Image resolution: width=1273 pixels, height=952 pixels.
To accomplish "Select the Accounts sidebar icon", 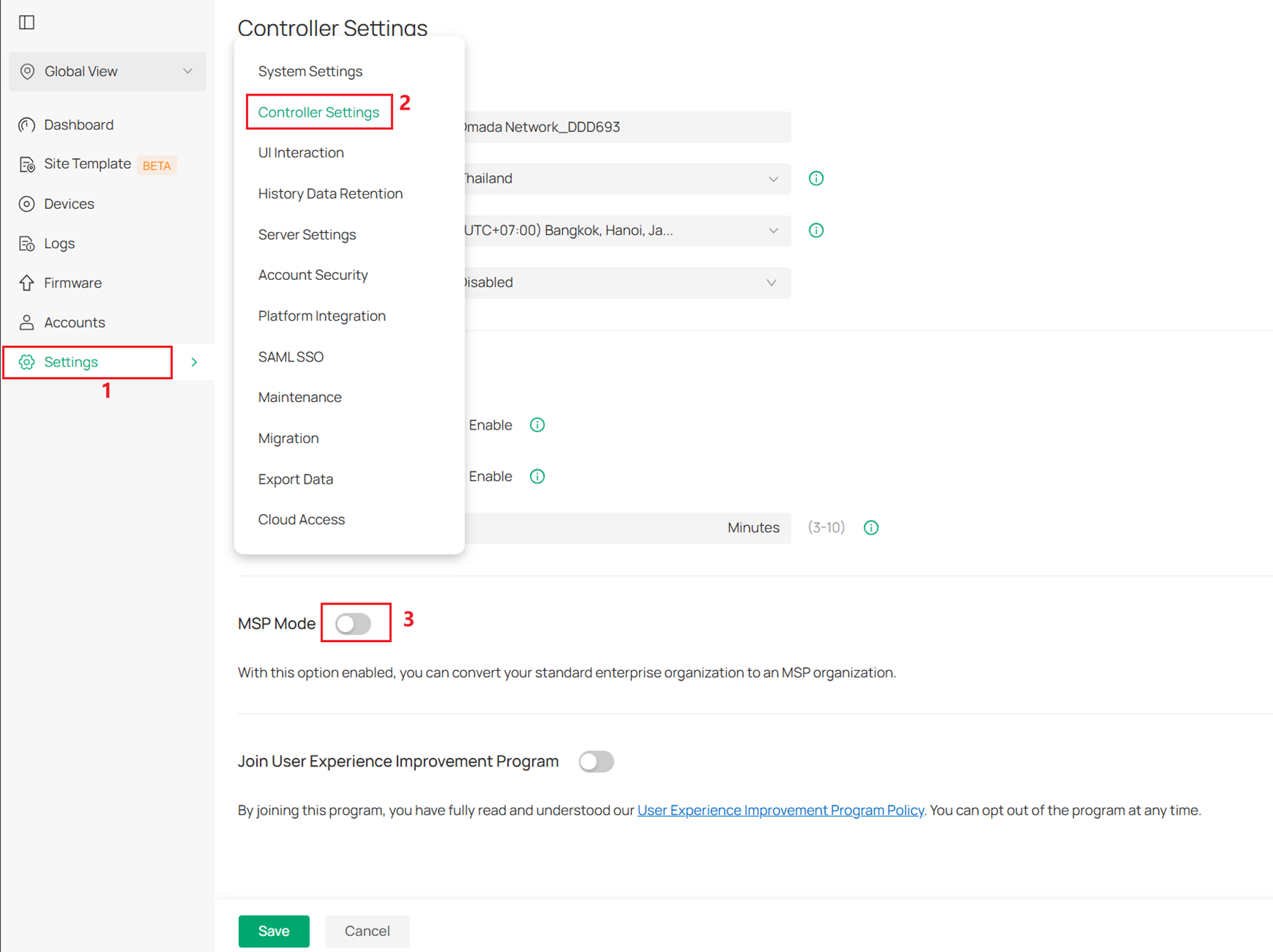I will tap(27, 322).
